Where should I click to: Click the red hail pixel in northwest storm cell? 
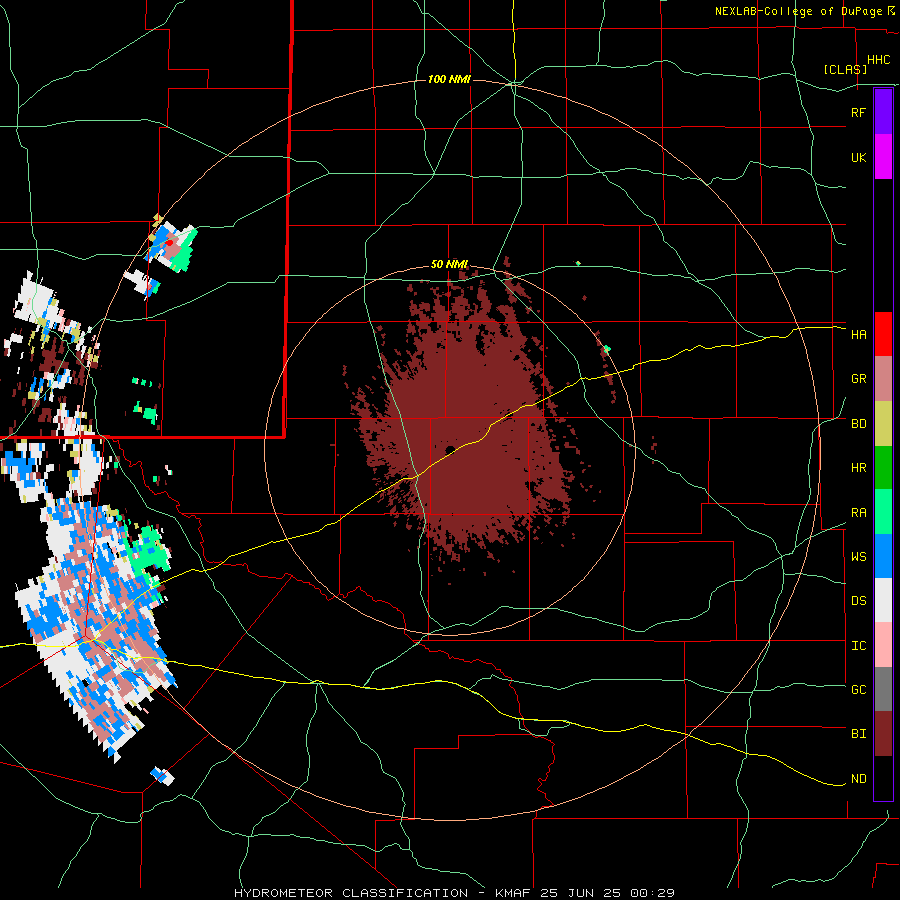point(169,243)
